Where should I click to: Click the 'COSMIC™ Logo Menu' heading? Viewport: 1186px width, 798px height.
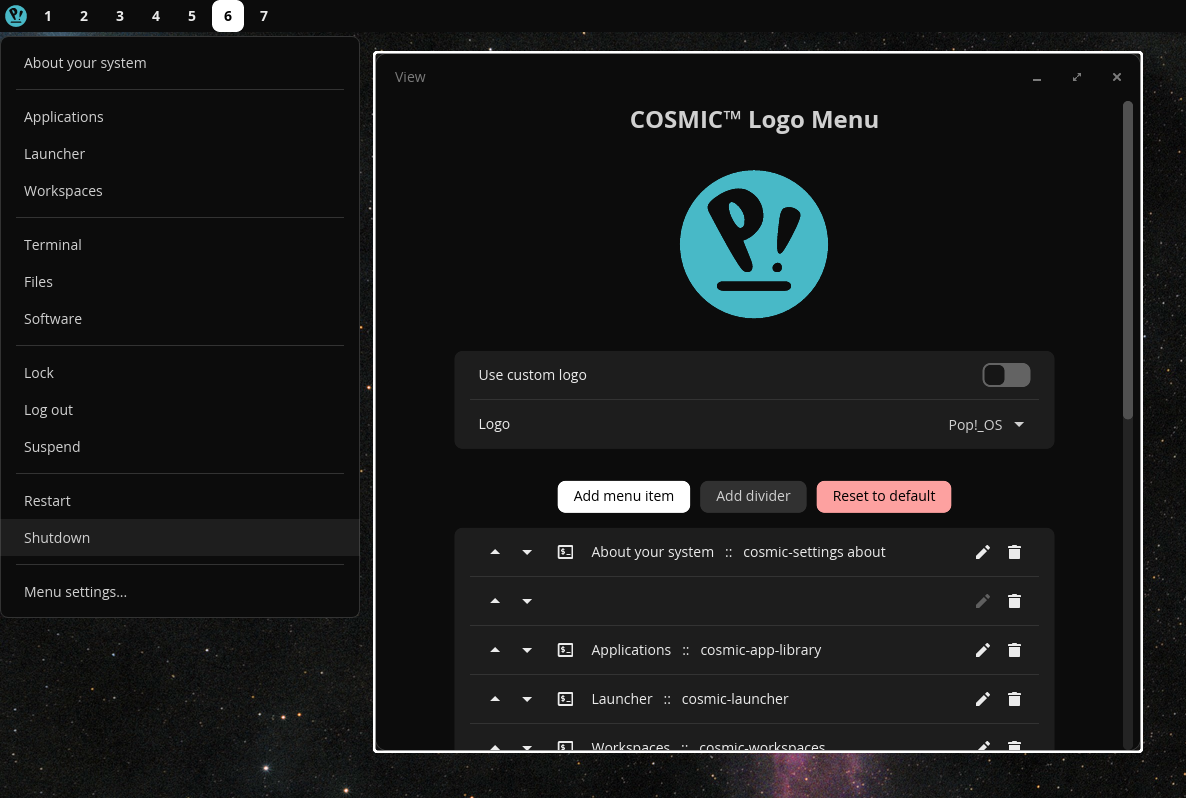point(754,120)
